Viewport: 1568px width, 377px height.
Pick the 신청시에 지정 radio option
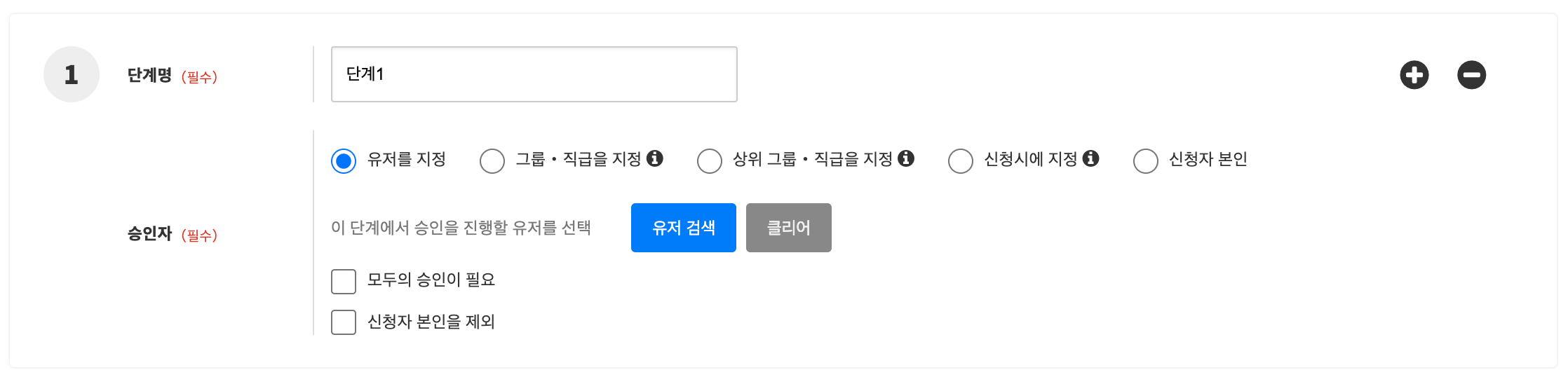[961, 160]
